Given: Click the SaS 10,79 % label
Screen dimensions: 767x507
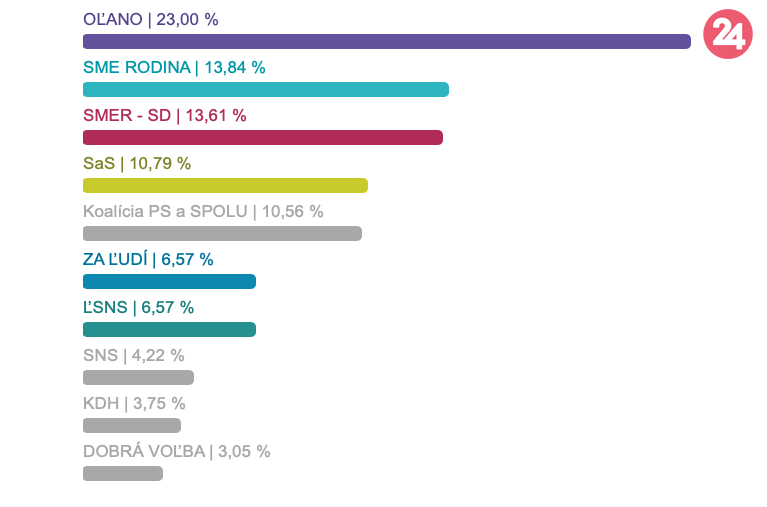Looking at the screenshot, I should 137,163.
